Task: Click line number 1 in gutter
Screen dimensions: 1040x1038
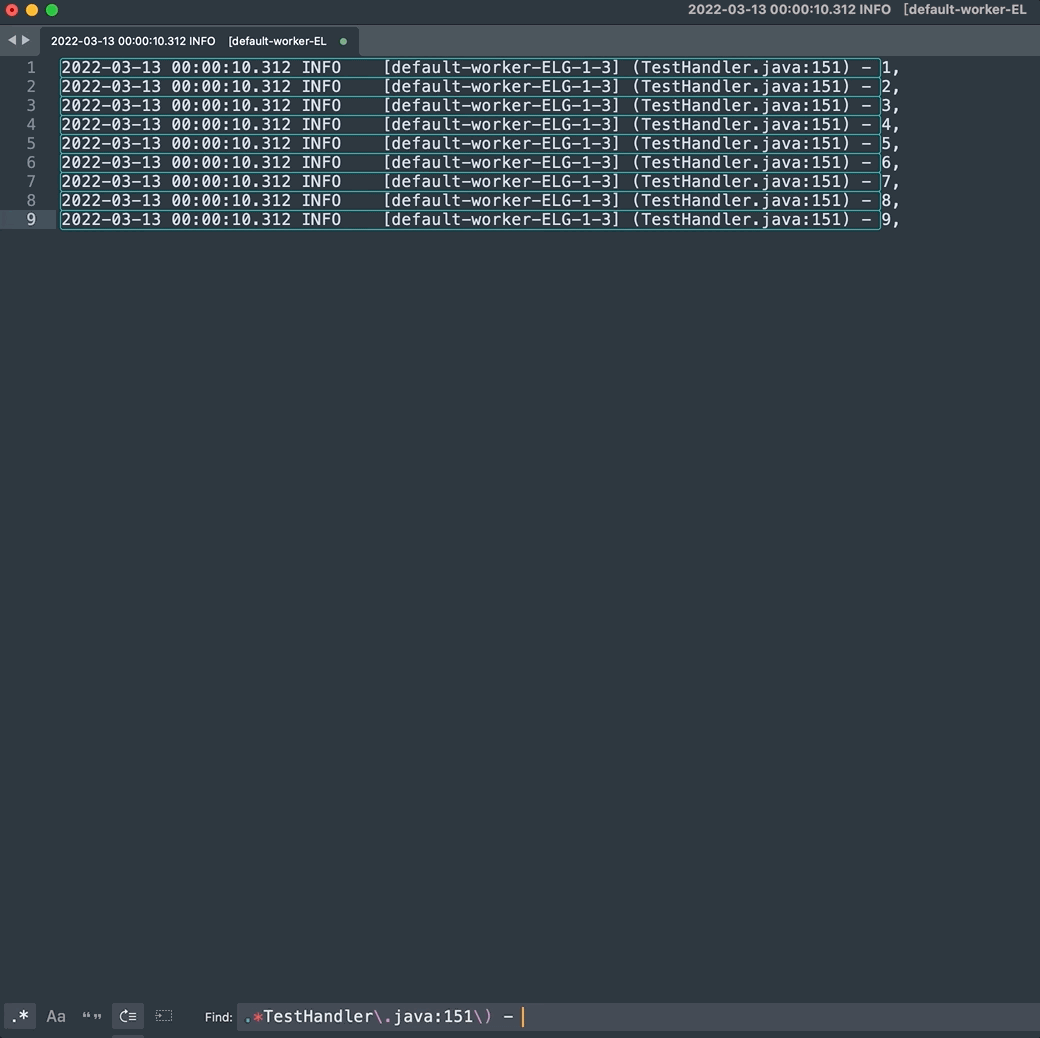Action: tap(31, 67)
